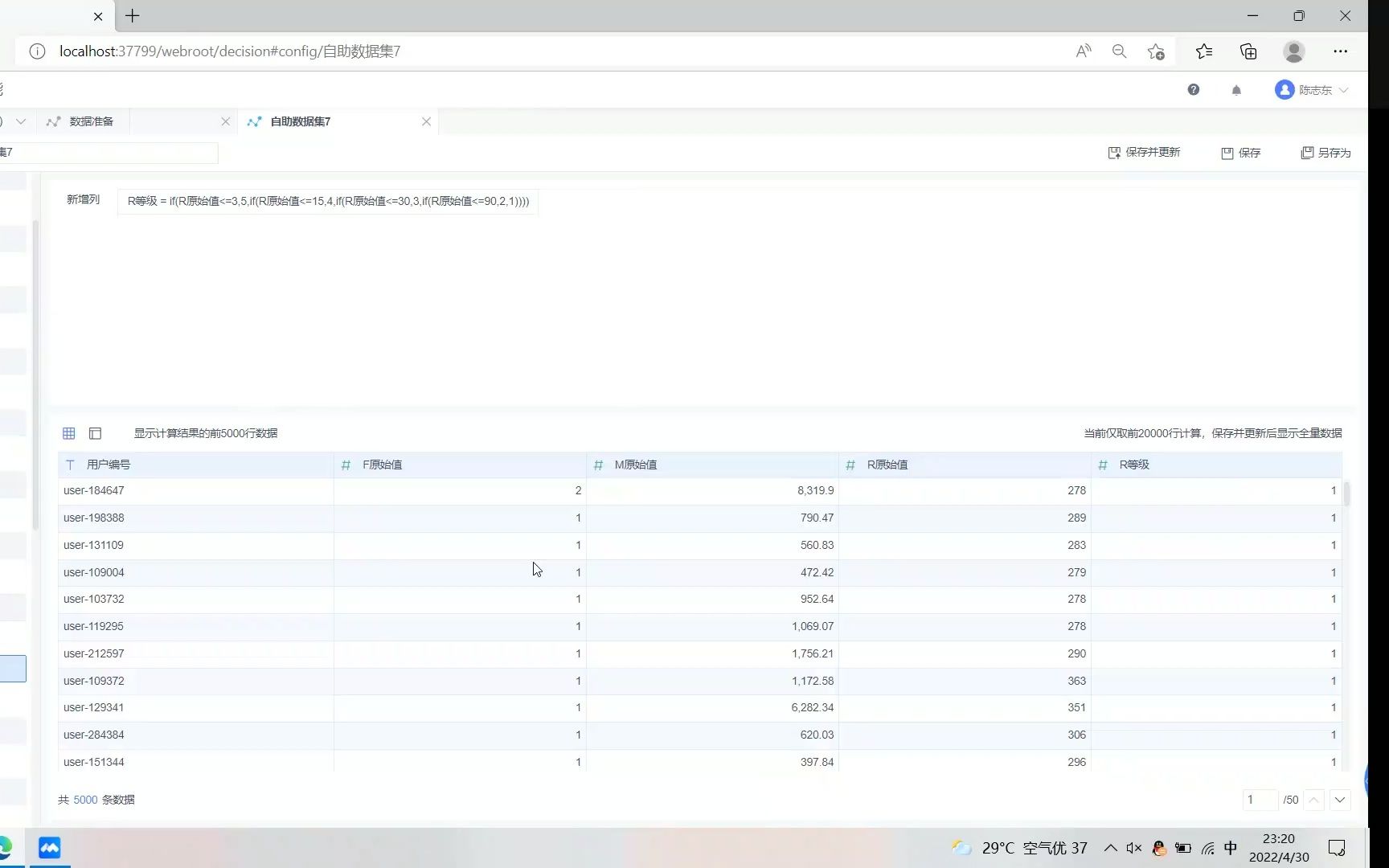The image size is (1389, 868).
Task: Open browser Settings and more menu
Action: [1340, 51]
